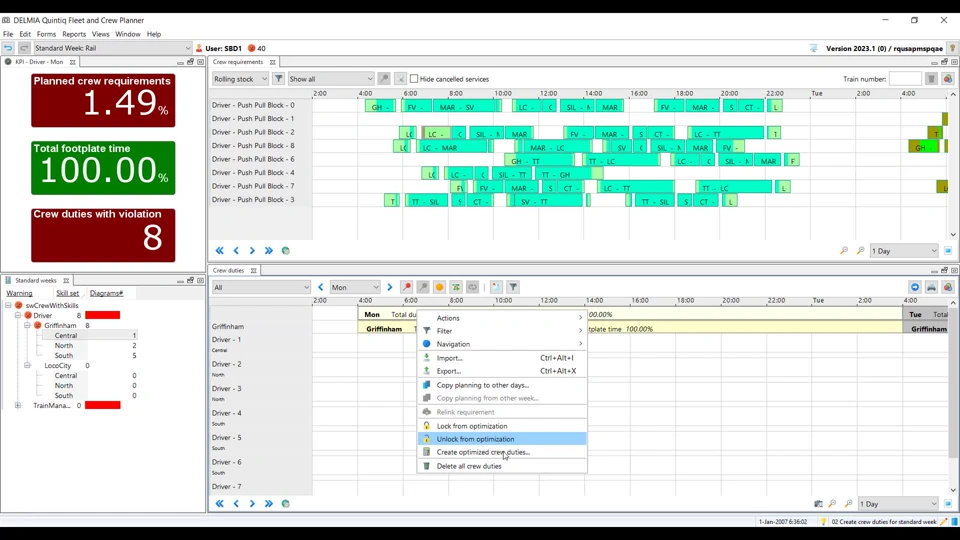This screenshot has width=960, height=540.
Task: Jump to first period in Crew duties navigation
Action: tap(219, 503)
